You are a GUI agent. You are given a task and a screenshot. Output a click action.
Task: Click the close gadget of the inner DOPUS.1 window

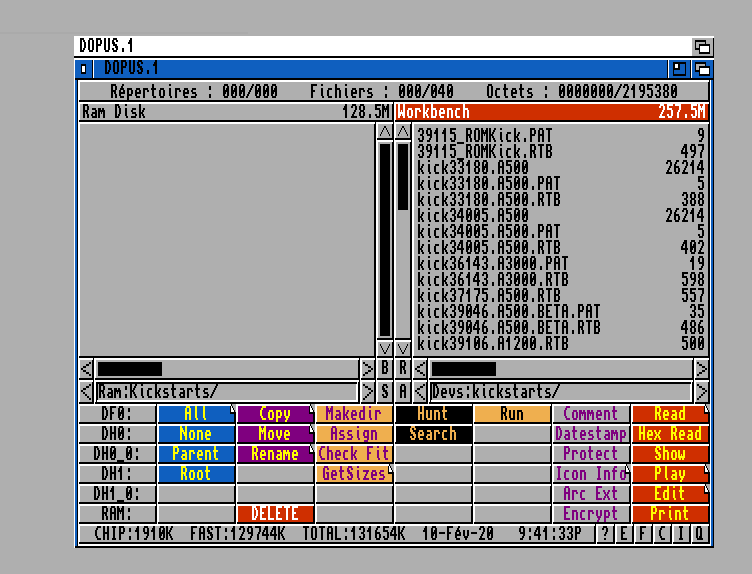click(83, 69)
